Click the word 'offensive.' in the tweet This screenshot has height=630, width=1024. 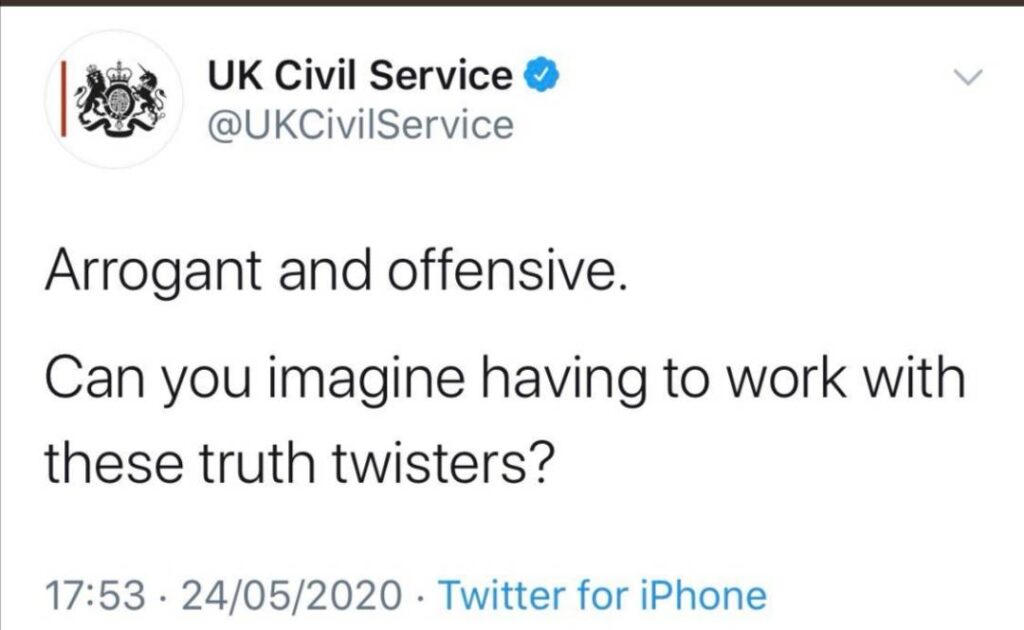507,272
